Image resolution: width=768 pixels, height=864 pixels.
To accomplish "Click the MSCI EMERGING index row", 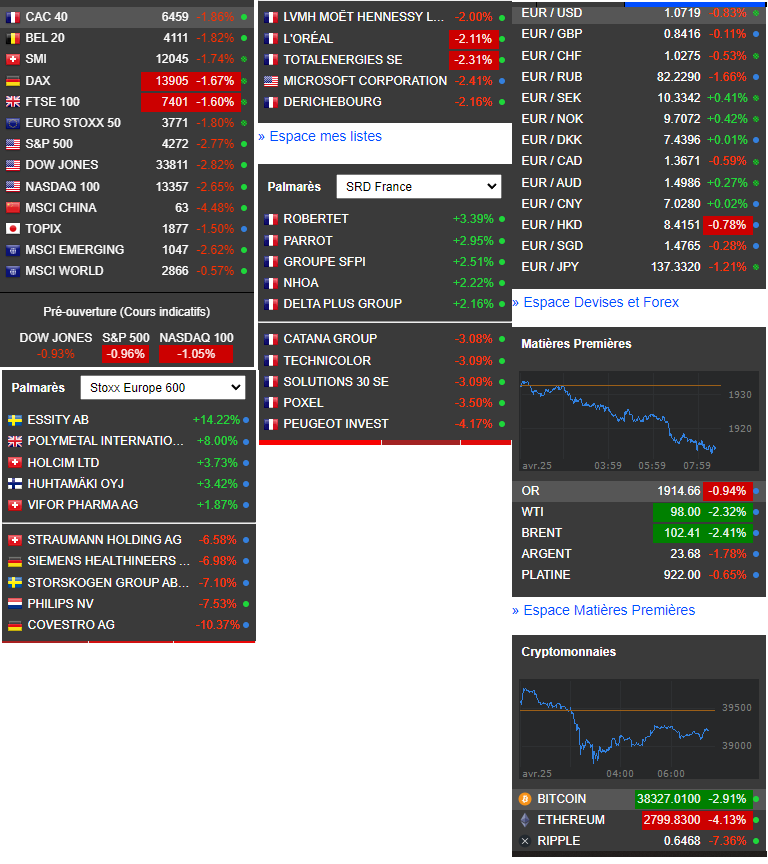I will [x=127, y=250].
